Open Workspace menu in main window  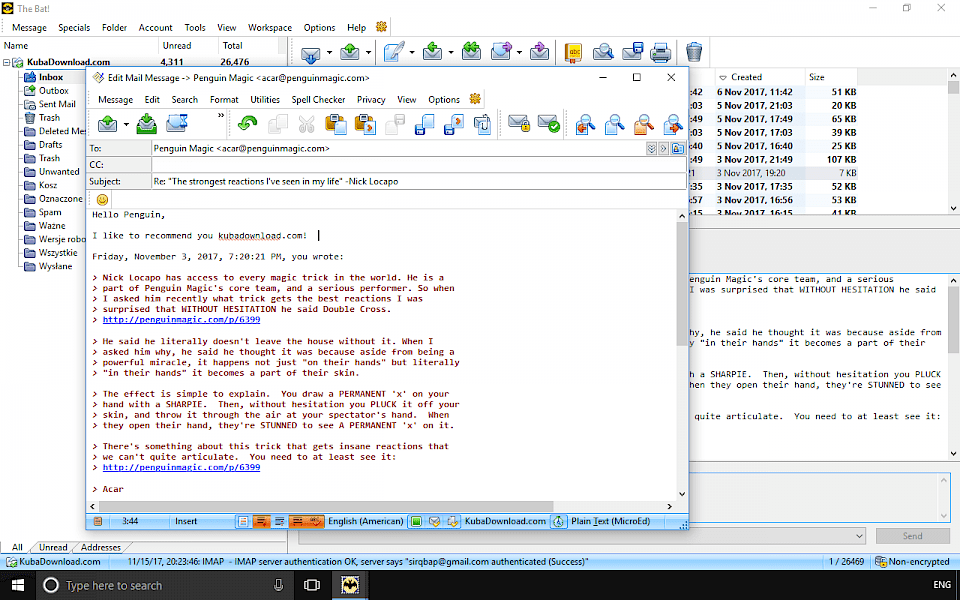coord(270,28)
